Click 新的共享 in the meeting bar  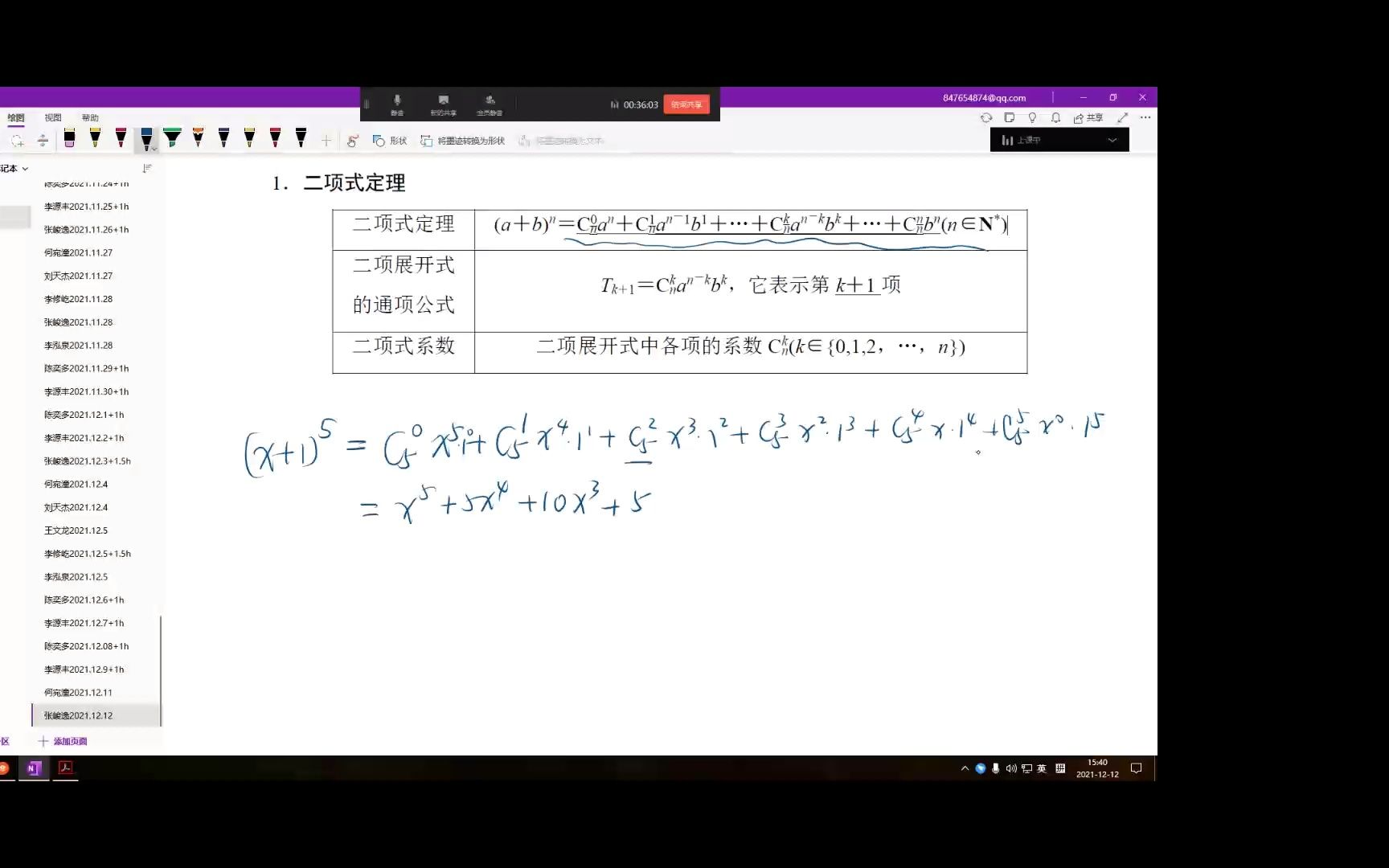click(443, 104)
